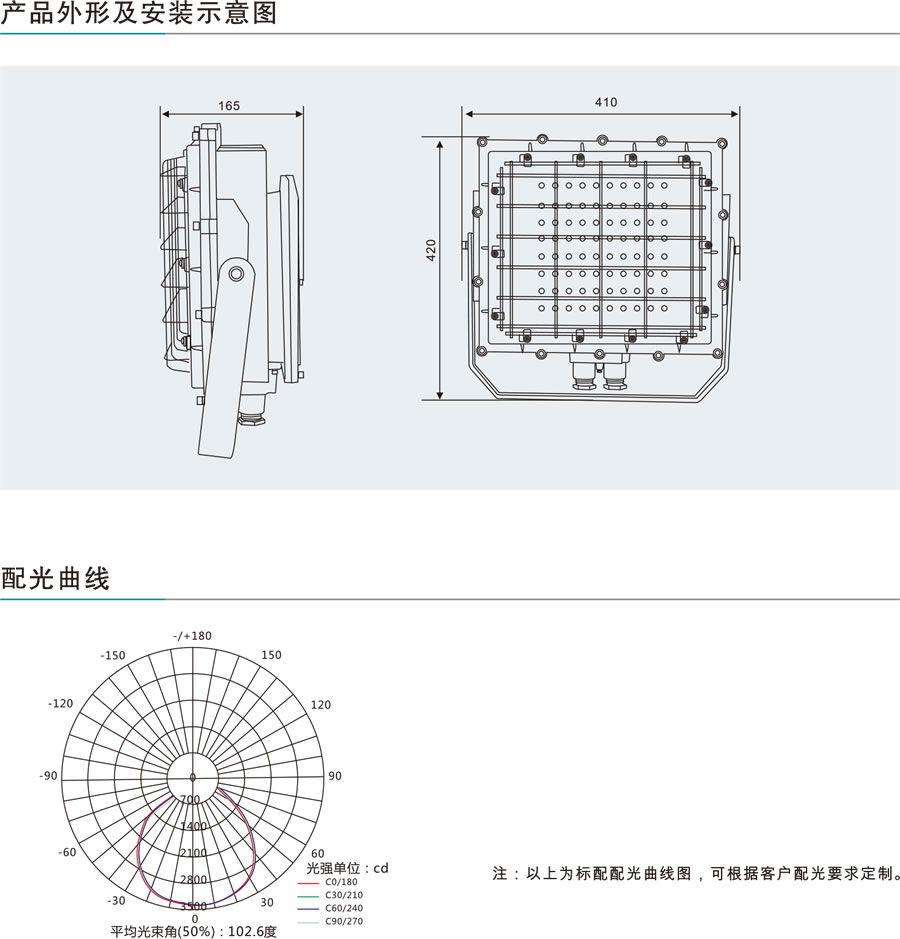
Task: Click the 165 width dimension label
Action: [x=229, y=105]
